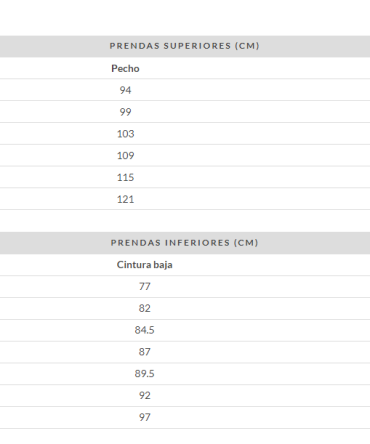
Task: Click the waist value 82
Action: pyautogui.click(x=144, y=308)
